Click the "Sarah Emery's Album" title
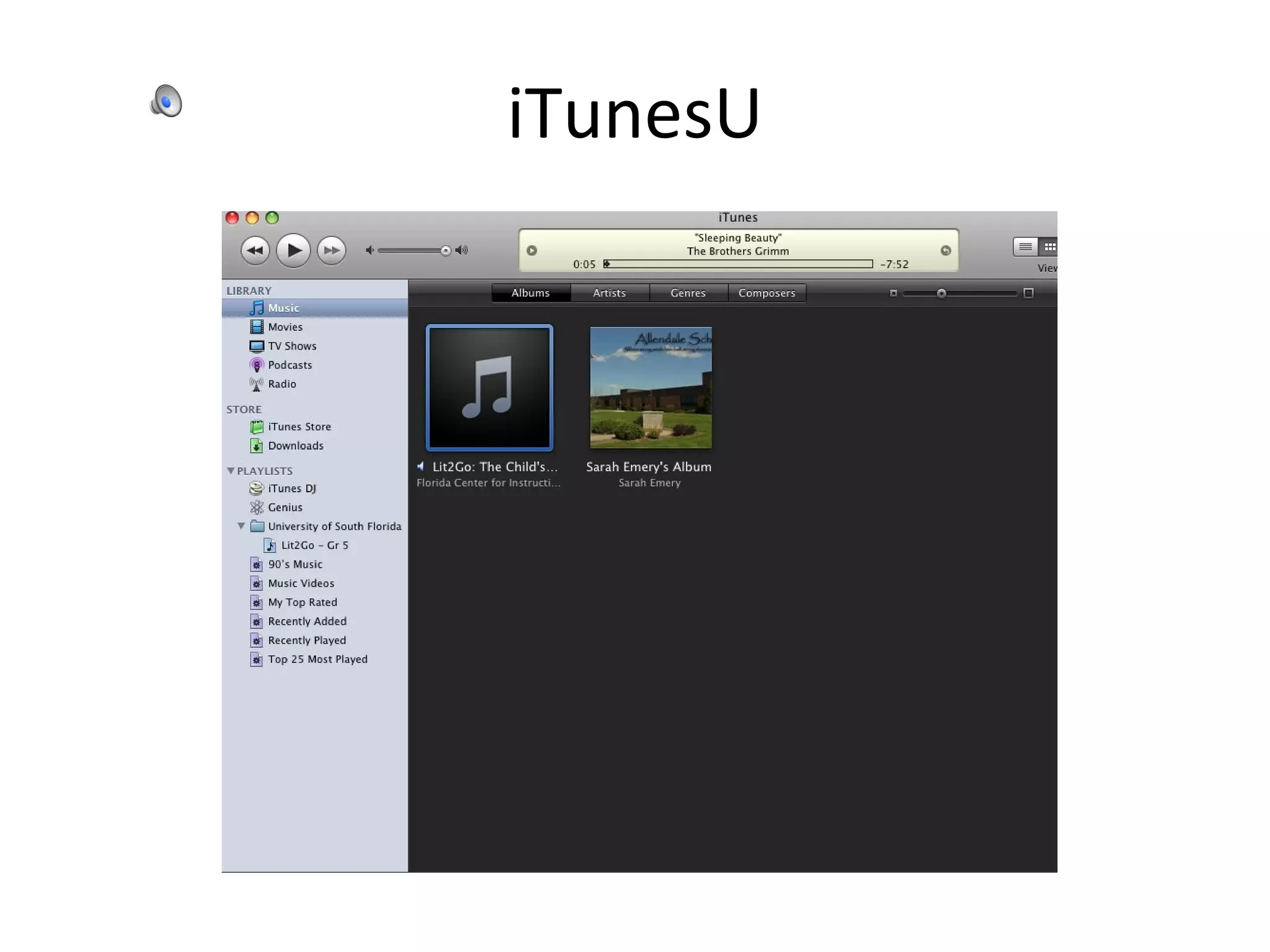Viewport: 1270px width, 952px height. tap(649, 467)
